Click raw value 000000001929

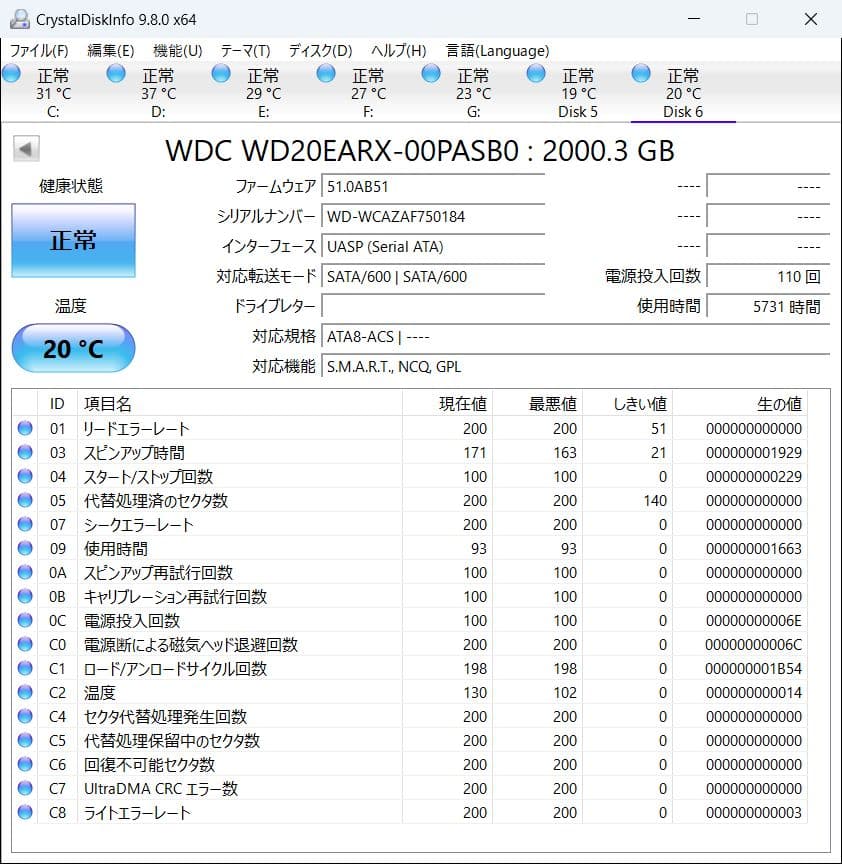(x=753, y=452)
